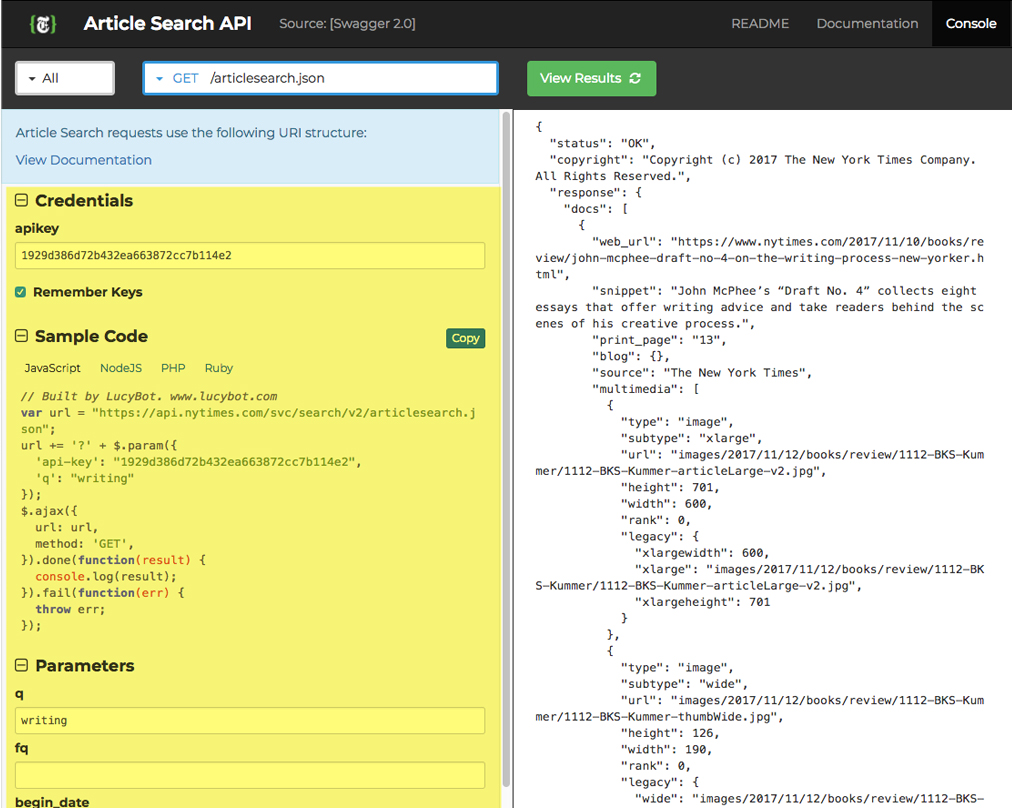Click the NYT logo icon in header

coord(42,24)
